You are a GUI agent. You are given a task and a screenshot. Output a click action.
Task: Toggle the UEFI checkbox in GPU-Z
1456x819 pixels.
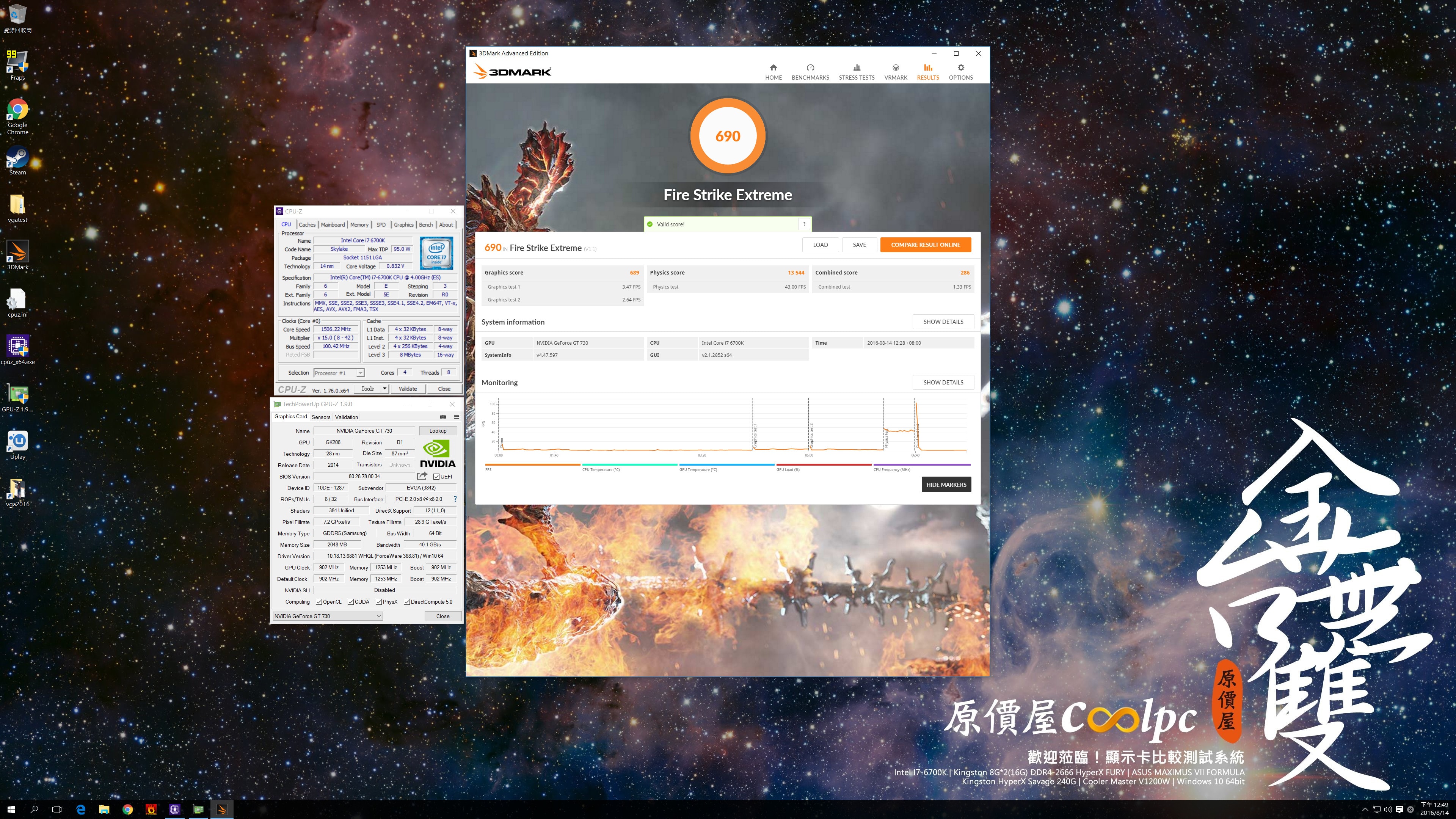point(436,477)
